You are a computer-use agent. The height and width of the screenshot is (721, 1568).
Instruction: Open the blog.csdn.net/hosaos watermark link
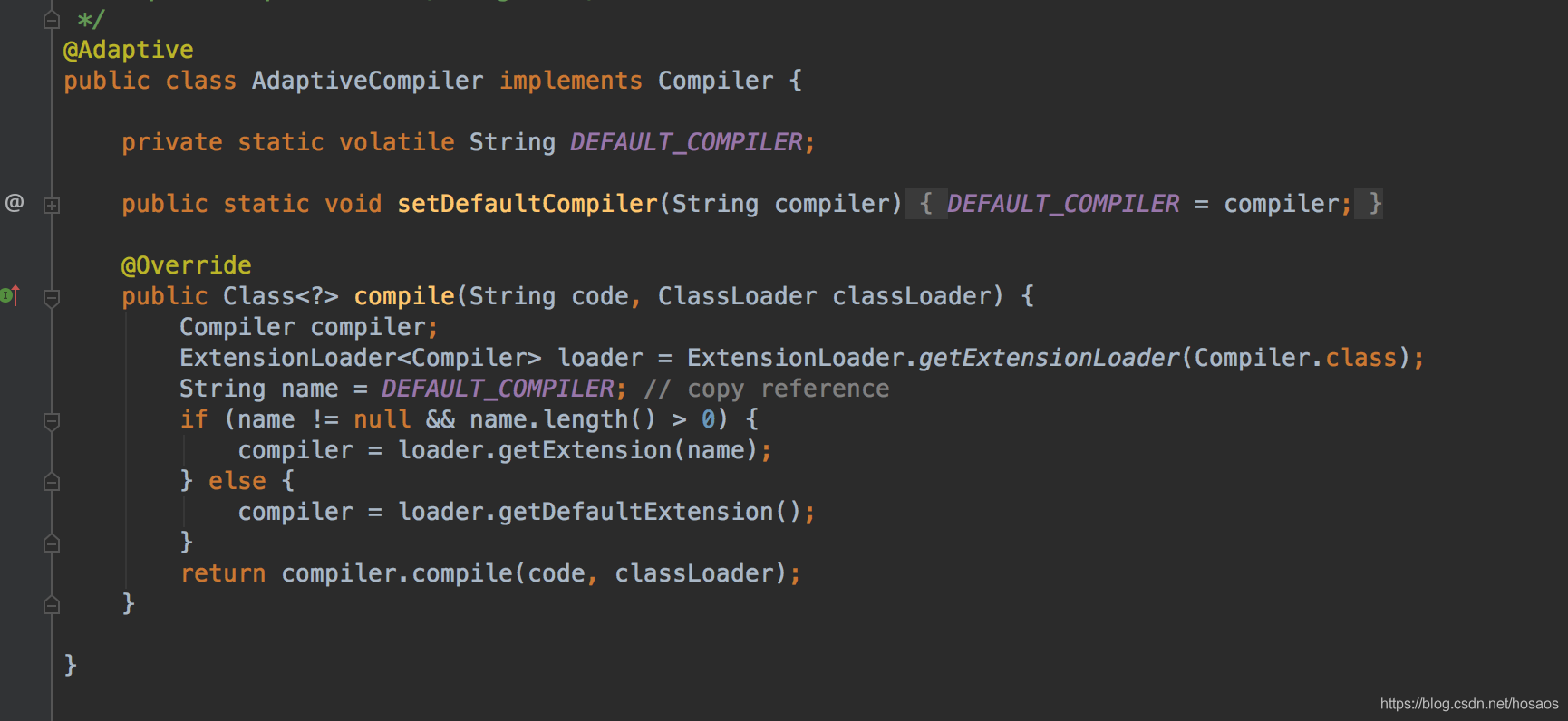[x=1468, y=704]
